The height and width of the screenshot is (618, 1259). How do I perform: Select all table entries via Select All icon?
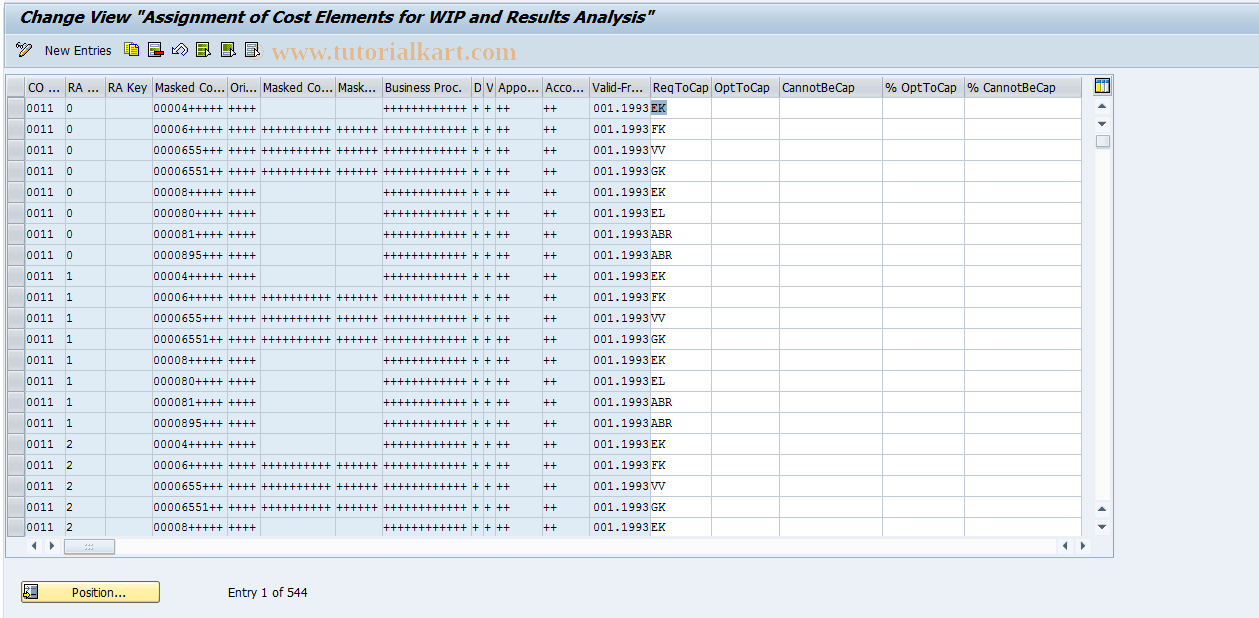pos(203,50)
